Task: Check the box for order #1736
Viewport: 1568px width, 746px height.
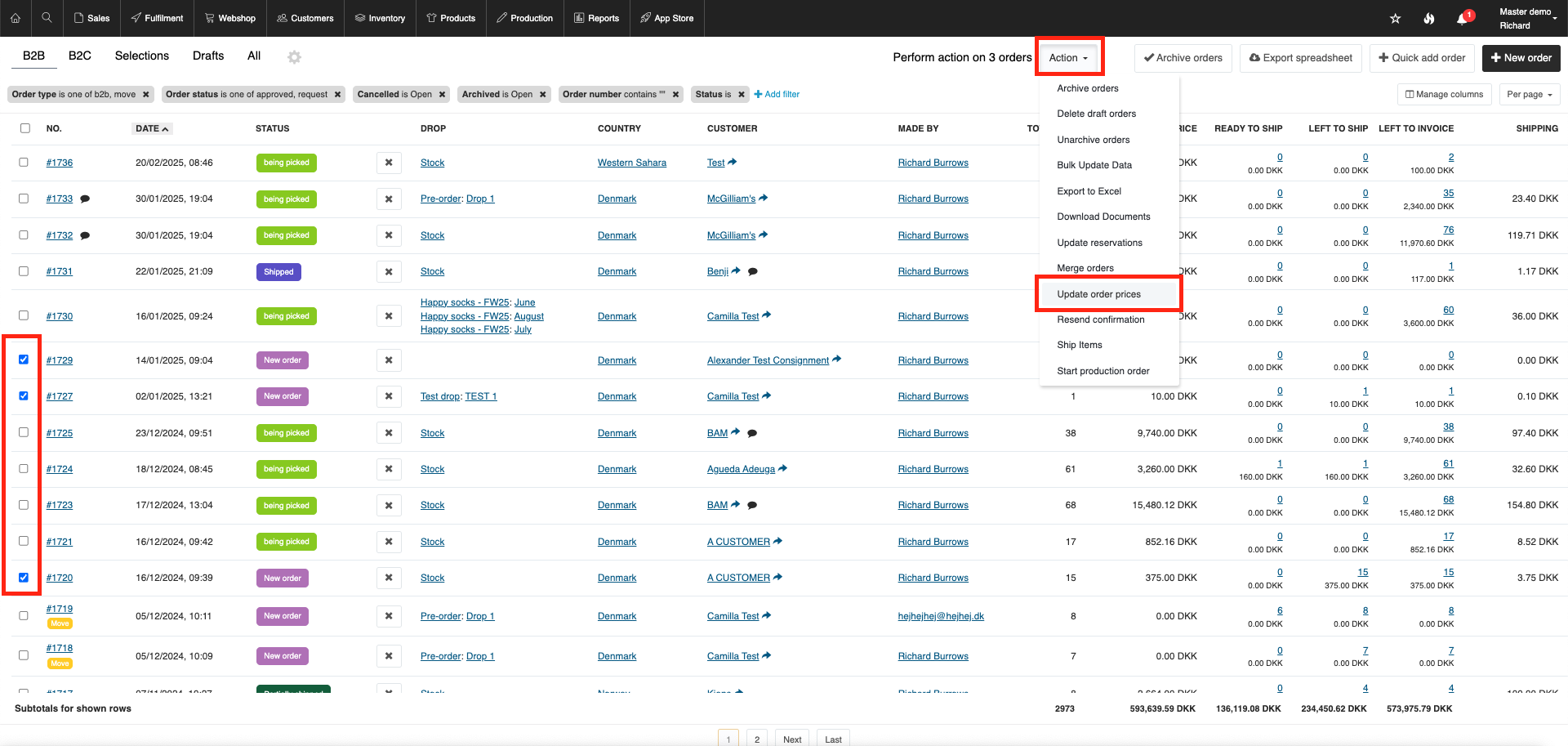Action: (x=24, y=163)
